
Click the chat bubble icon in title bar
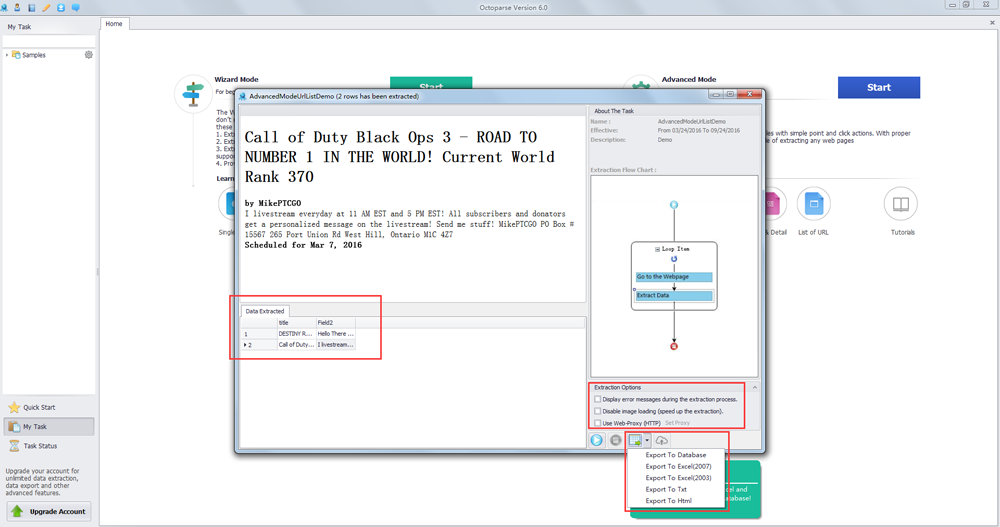(75, 7)
